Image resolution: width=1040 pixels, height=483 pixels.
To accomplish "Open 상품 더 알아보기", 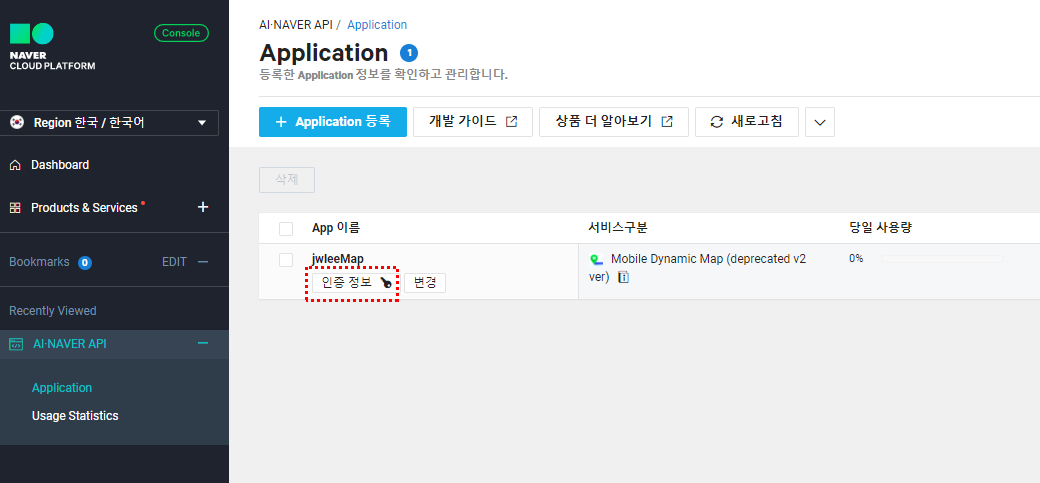I will 614,122.
